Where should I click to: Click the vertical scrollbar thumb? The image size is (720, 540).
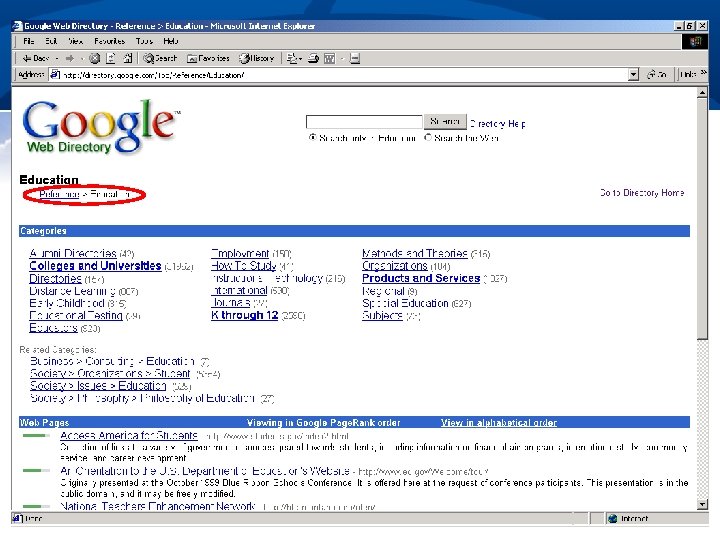click(702, 219)
